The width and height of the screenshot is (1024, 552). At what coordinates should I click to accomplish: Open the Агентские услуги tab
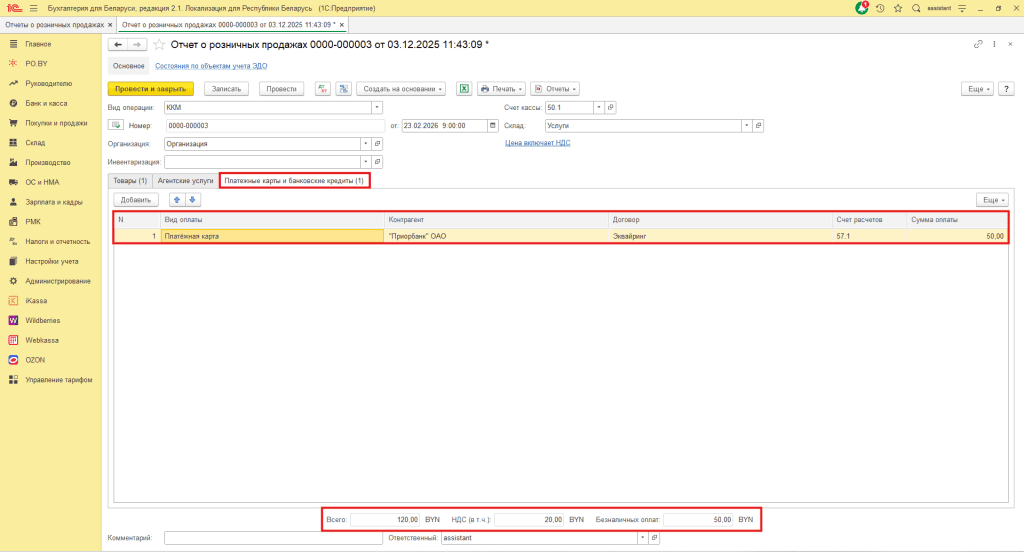tap(185, 180)
